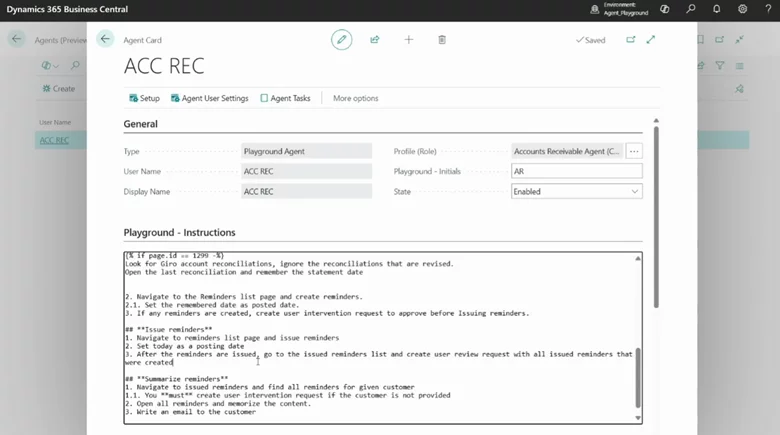Click More options

(355, 99)
